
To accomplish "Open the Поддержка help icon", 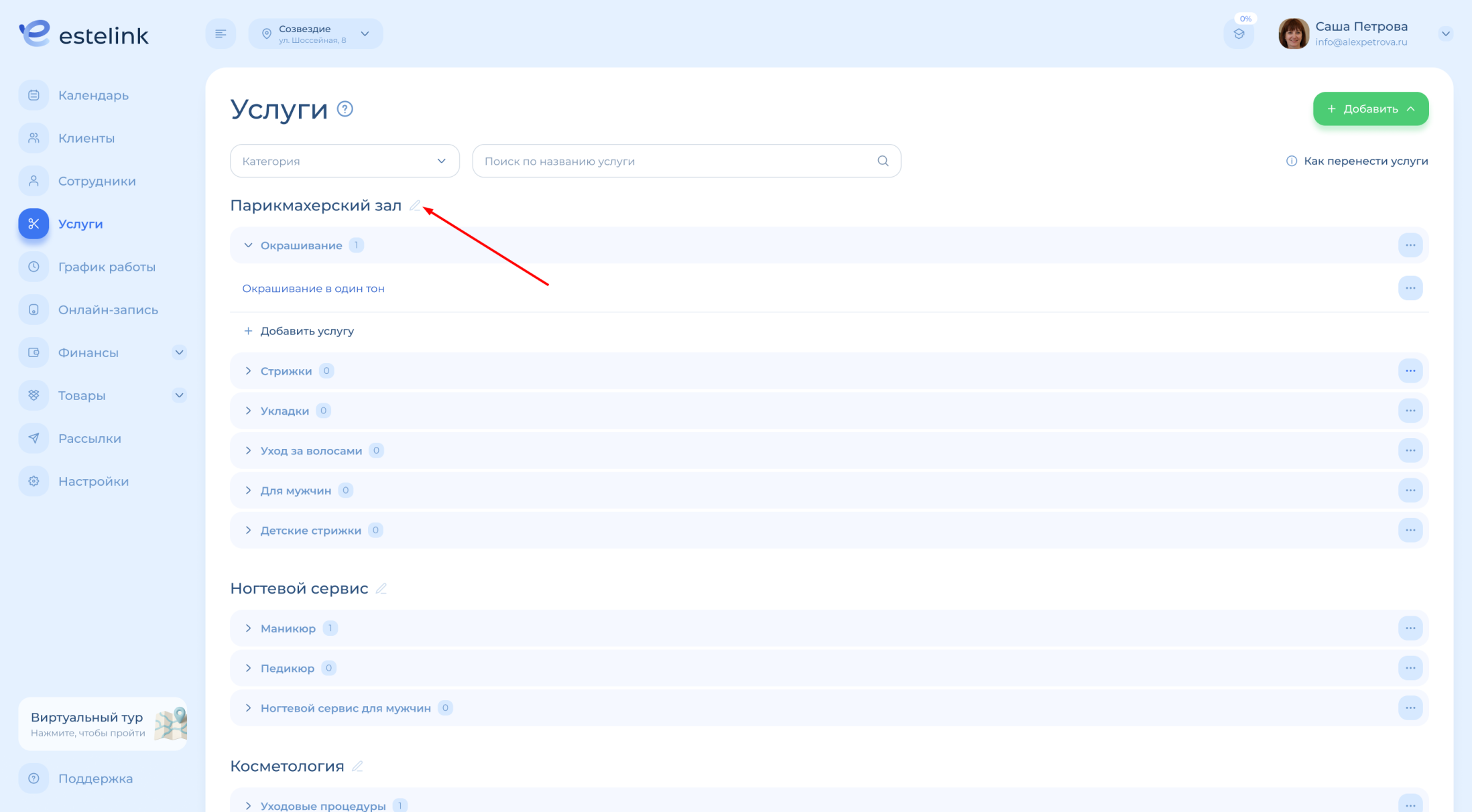I will point(34,779).
